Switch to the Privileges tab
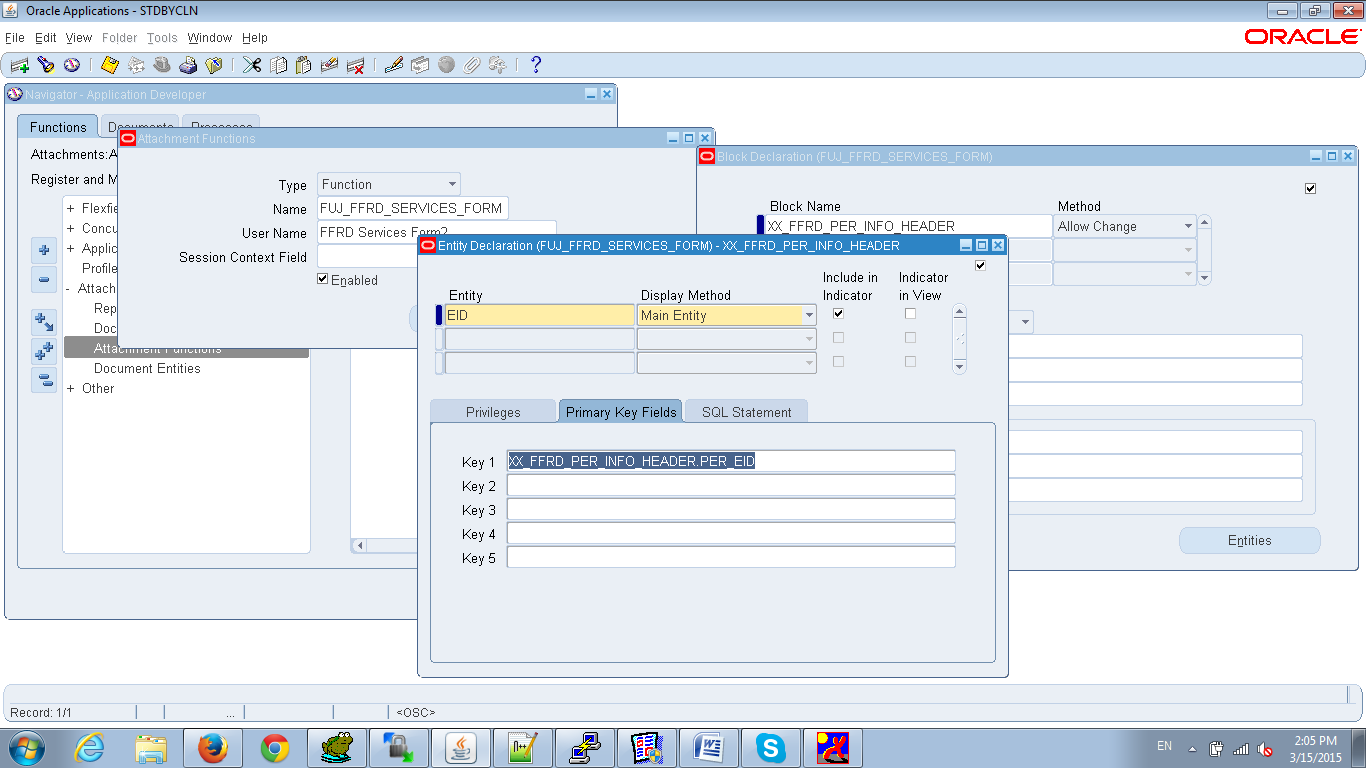This screenshot has height=768, width=1366. [493, 412]
